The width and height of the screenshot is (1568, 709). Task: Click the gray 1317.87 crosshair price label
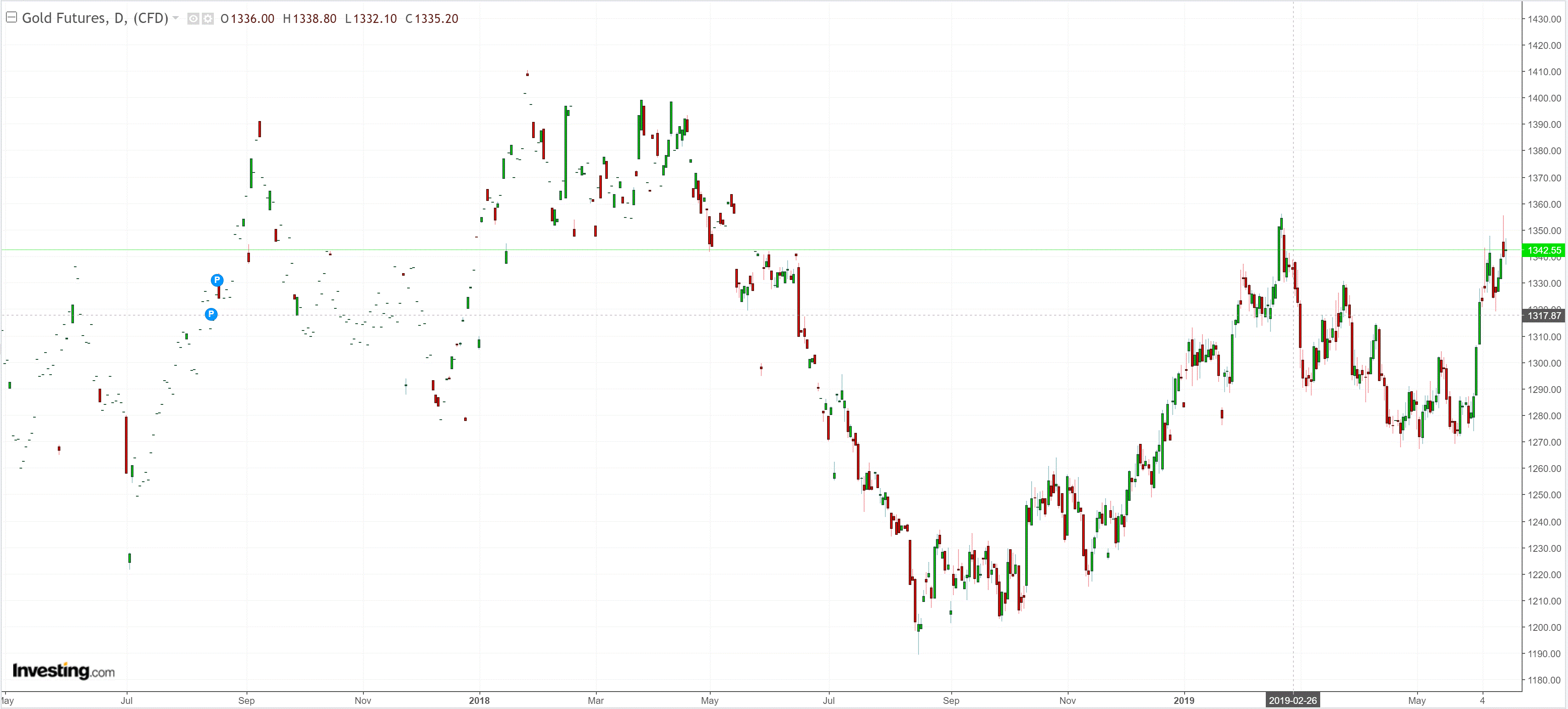[1544, 315]
